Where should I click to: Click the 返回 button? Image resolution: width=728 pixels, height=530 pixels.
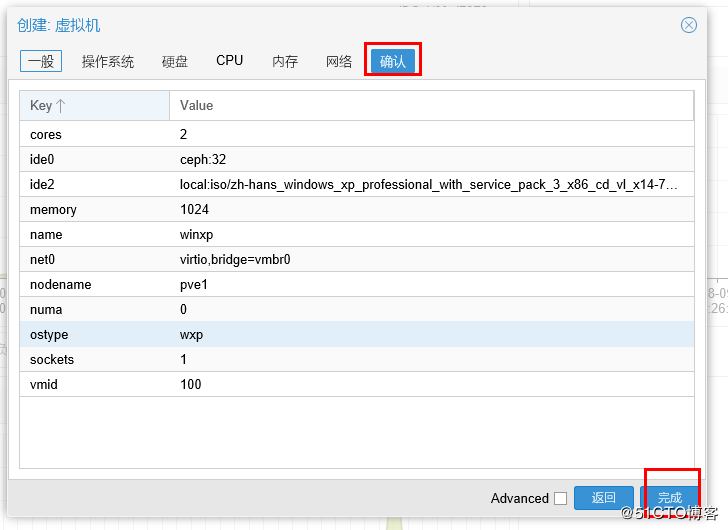click(x=604, y=498)
